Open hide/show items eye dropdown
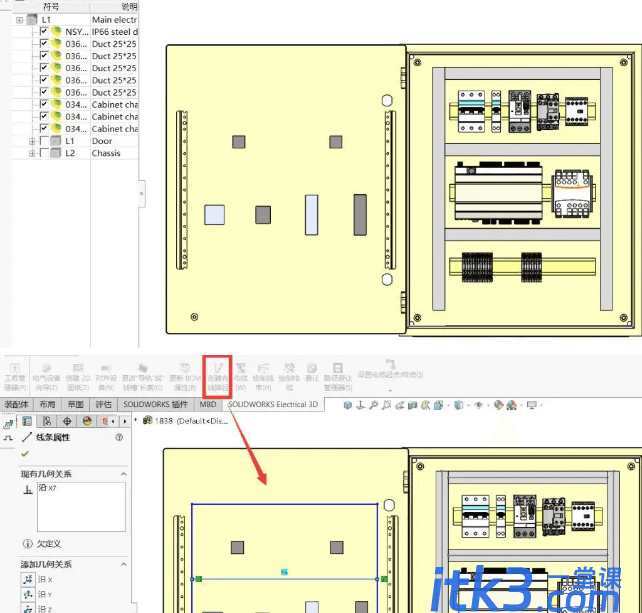 click(478, 405)
